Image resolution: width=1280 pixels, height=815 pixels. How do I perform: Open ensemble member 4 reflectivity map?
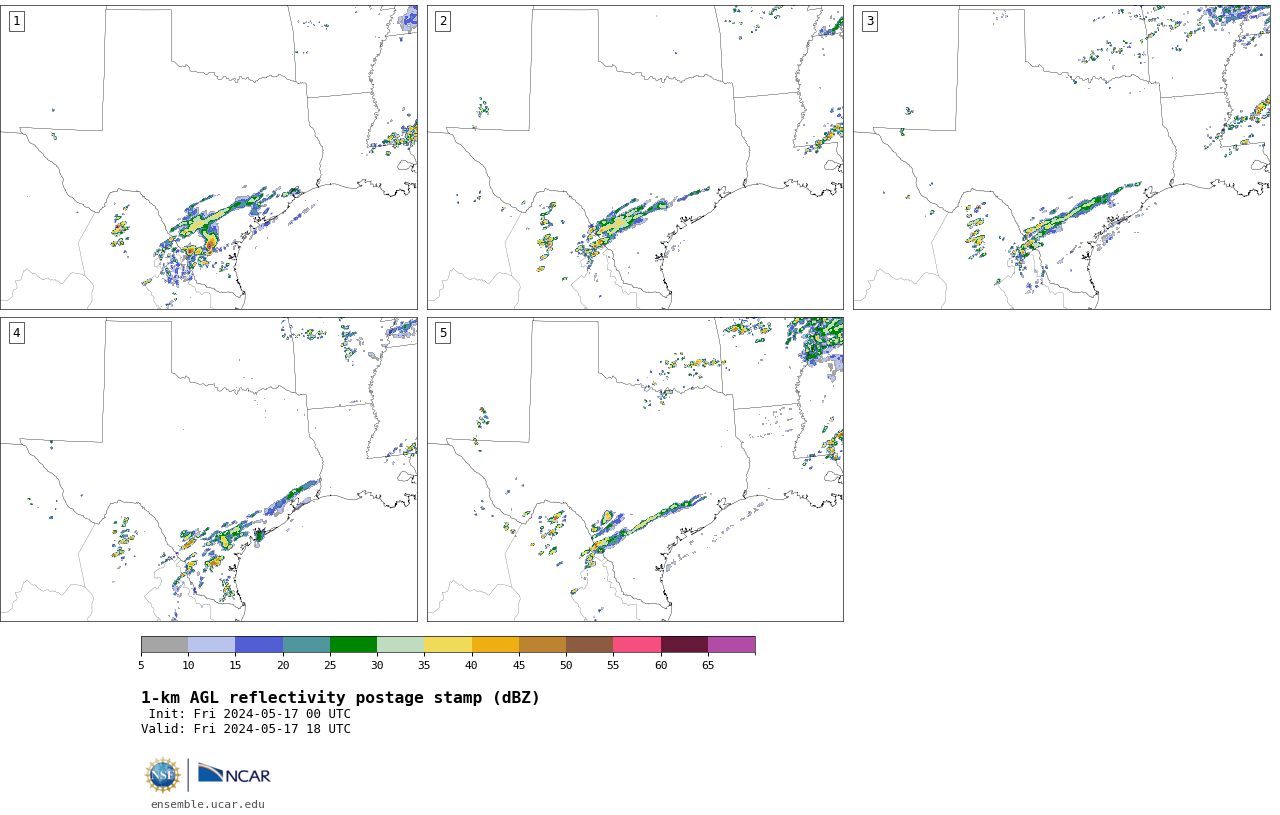pos(209,470)
